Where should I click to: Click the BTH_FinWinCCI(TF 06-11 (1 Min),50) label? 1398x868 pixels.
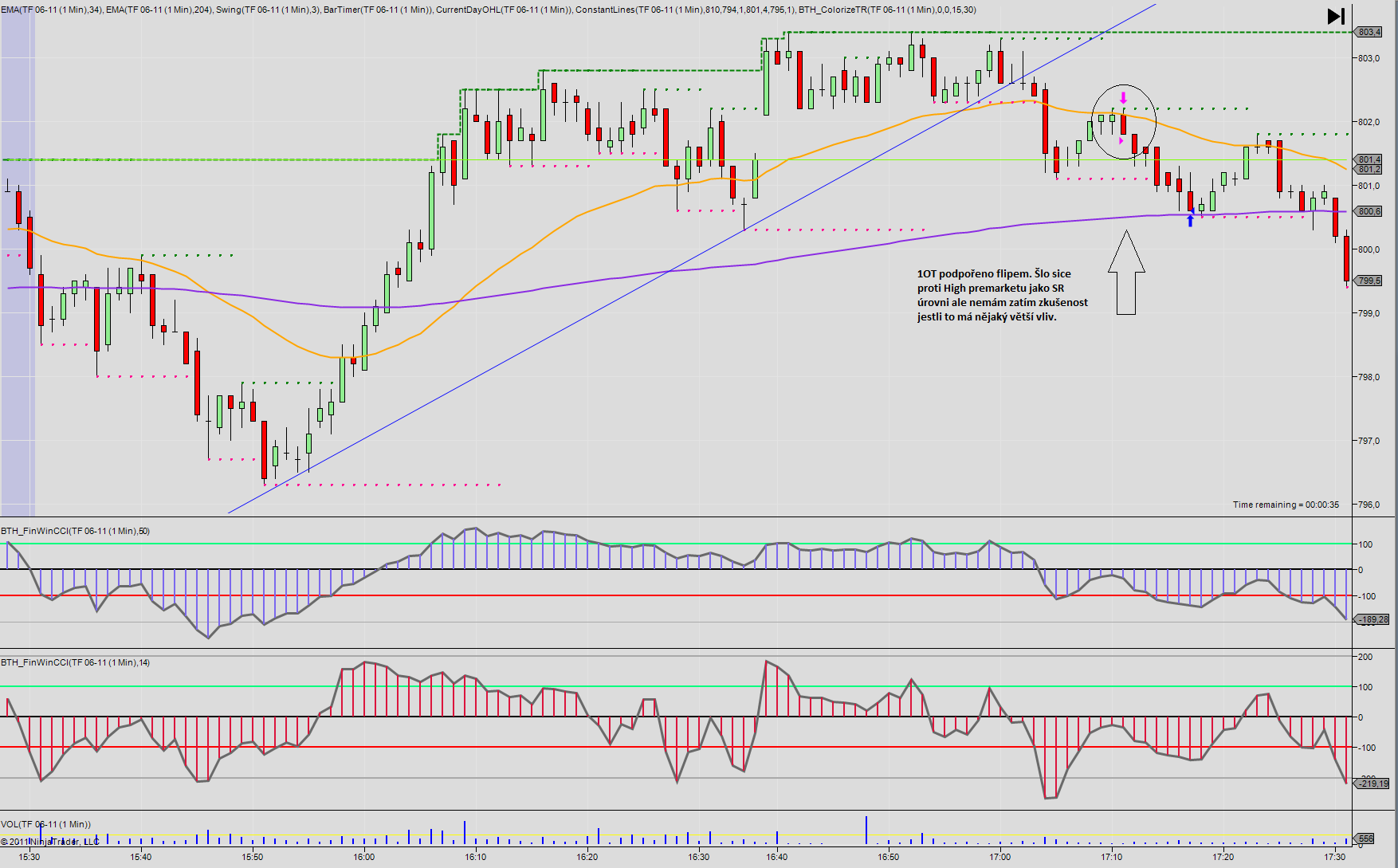75,531
